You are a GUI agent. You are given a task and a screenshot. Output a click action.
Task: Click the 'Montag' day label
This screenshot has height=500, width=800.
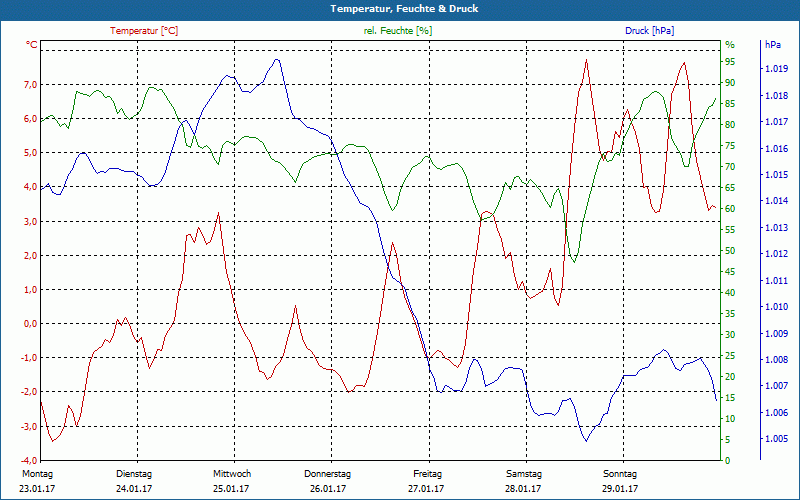pyautogui.click(x=37, y=474)
